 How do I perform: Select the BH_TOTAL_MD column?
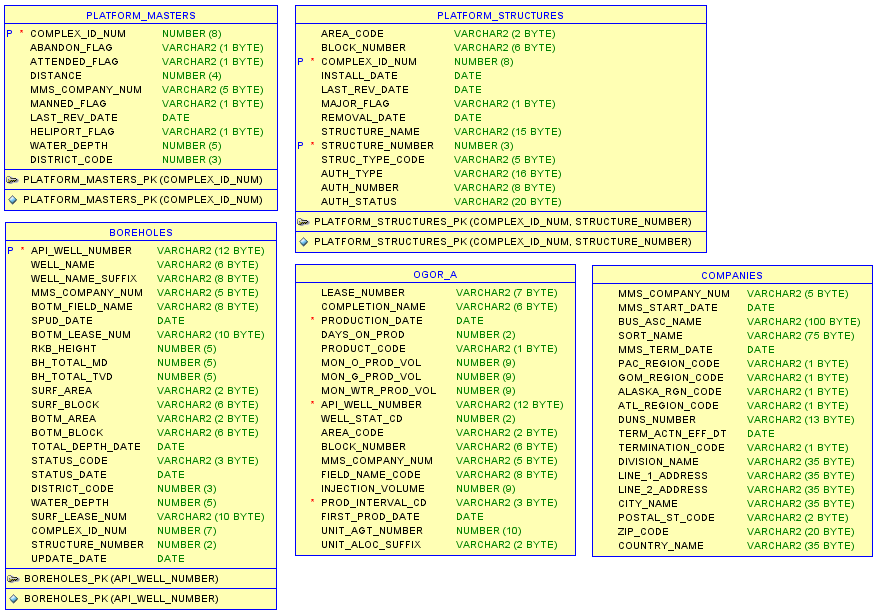[69, 363]
